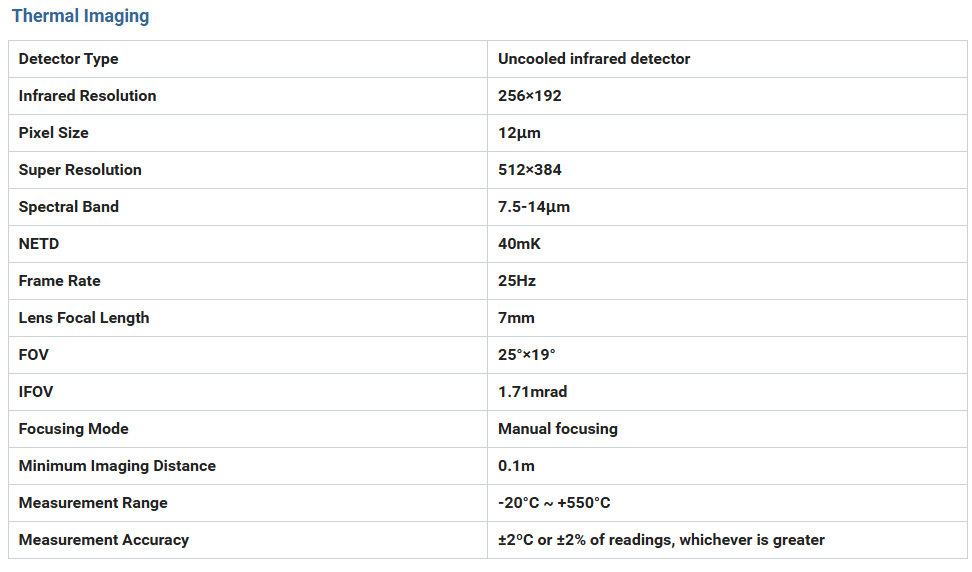The height and width of the screenshot is (572, 972).
Task: Select the 25°×19° FOV value
Action: [x=527, y=355]
